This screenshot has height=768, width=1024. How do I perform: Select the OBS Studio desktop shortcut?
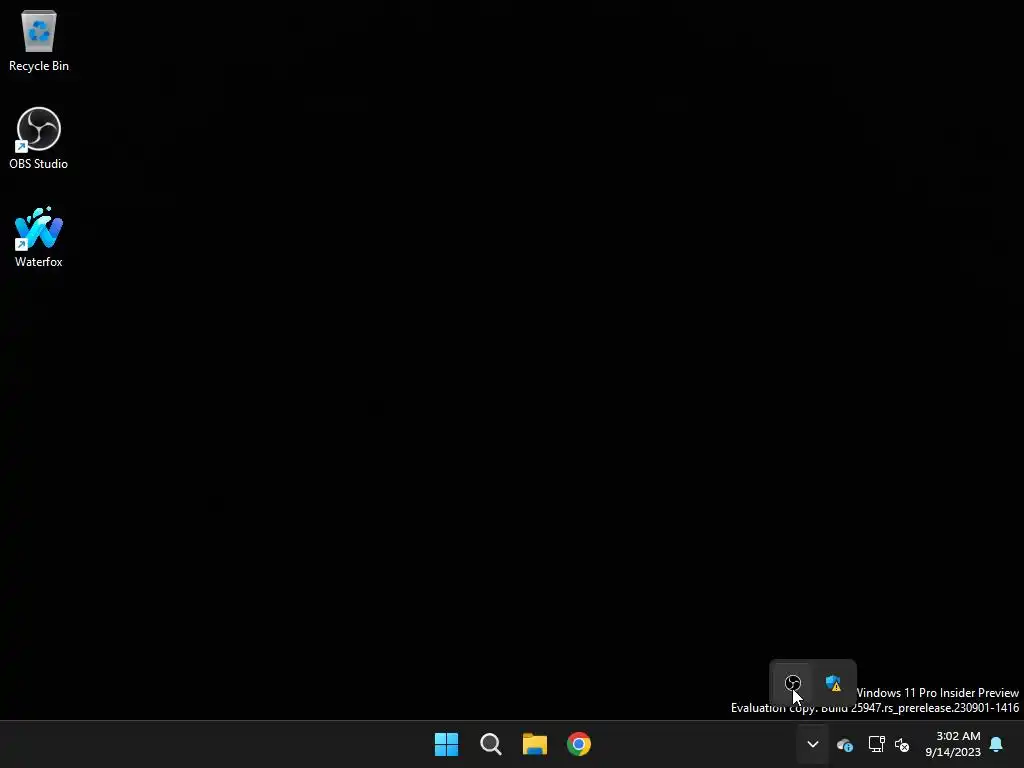click(39, 138)
